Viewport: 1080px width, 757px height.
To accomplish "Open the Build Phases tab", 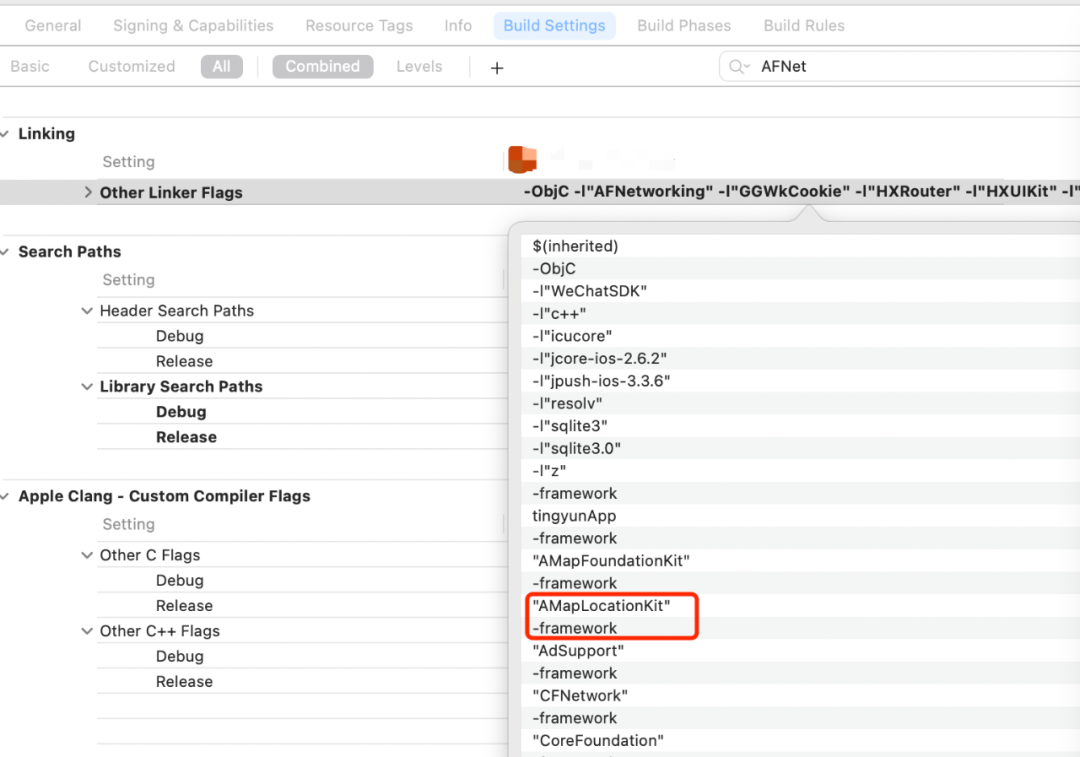I will click(684, 25).
